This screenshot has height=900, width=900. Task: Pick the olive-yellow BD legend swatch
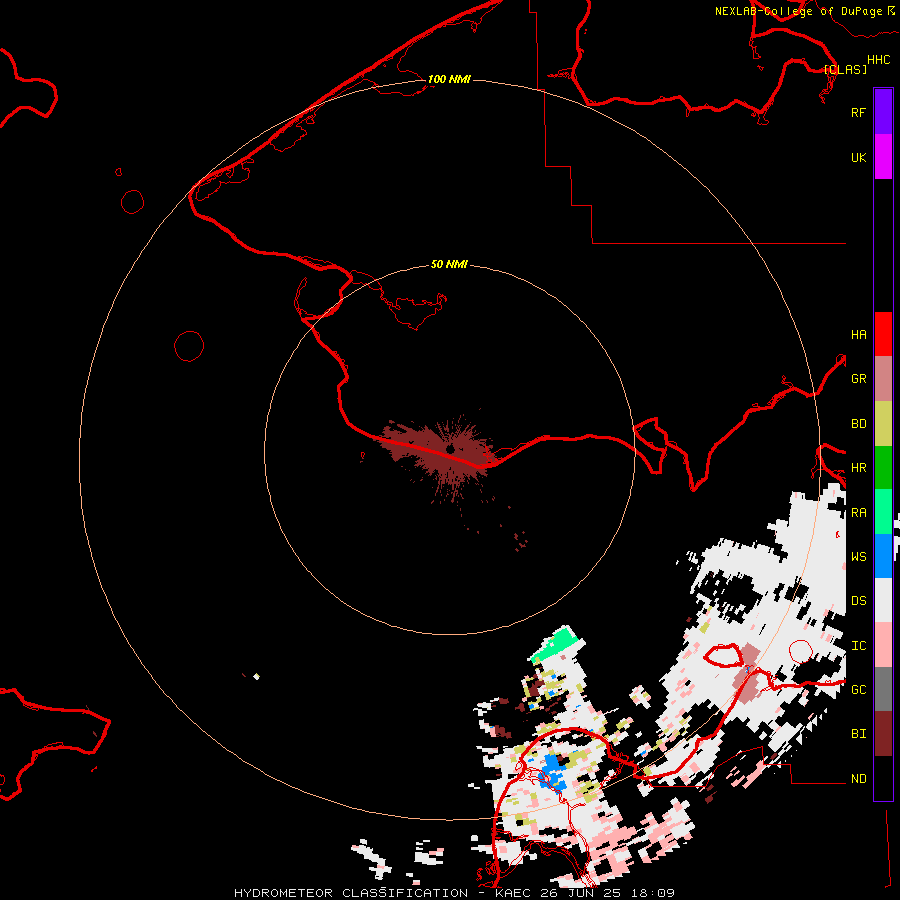[x=883, y=424]
